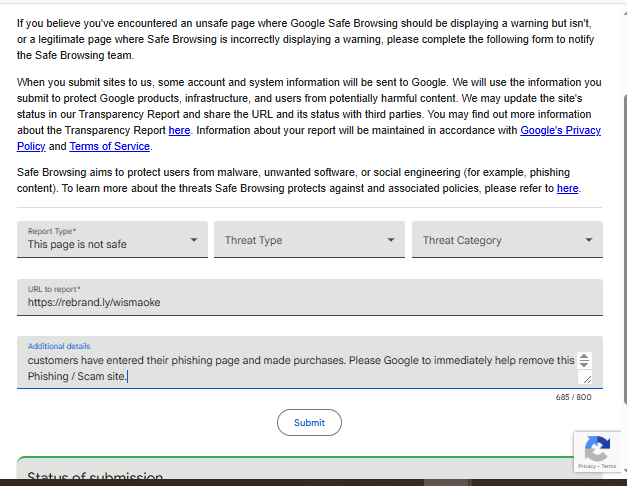Image resolution: width=627 pixels, height=486 pixels.
Task: Click the reCAPTCHA Terms link
Action: [x=608, y=466]
